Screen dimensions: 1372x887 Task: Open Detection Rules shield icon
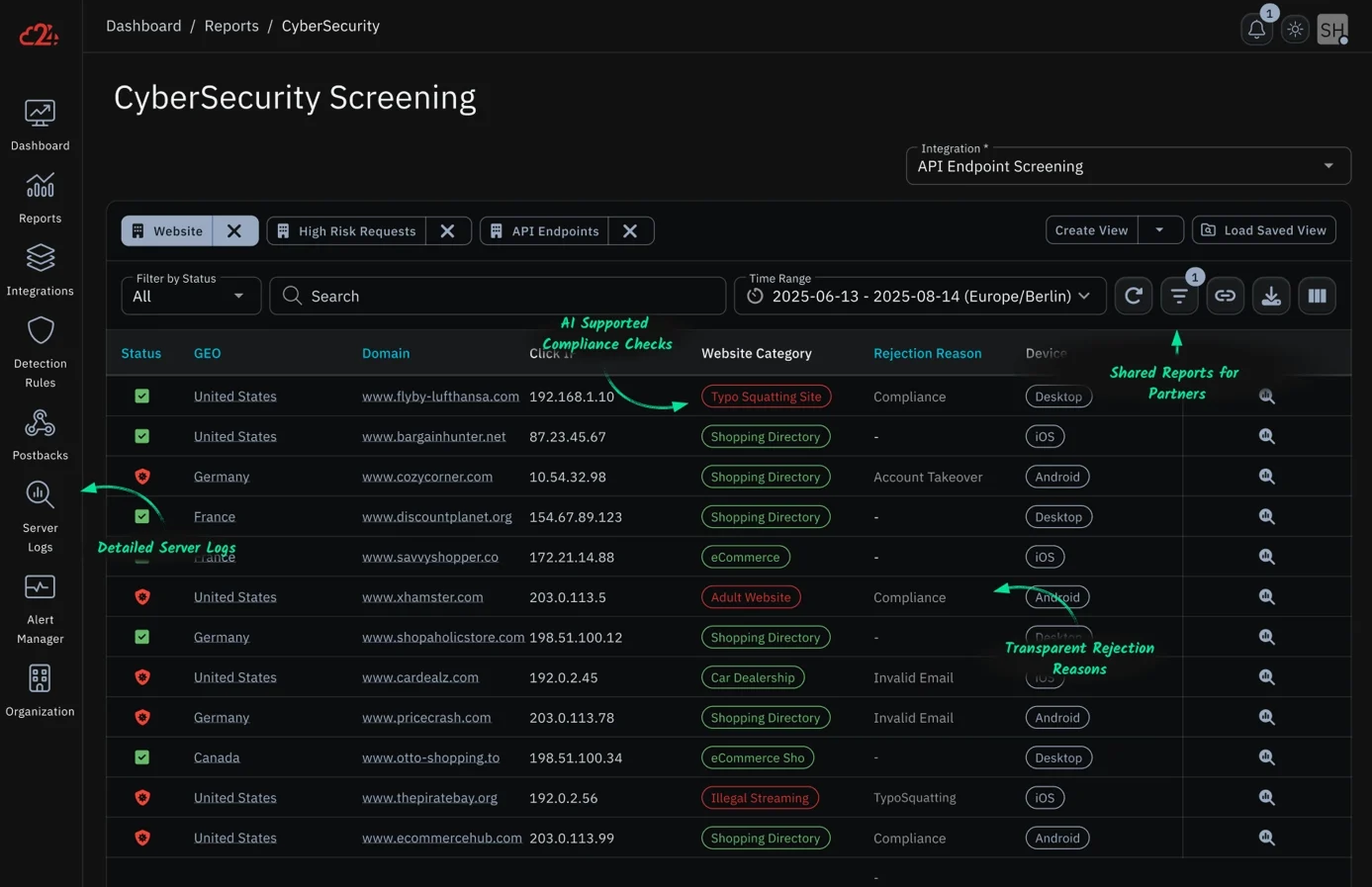pos(40,331)
